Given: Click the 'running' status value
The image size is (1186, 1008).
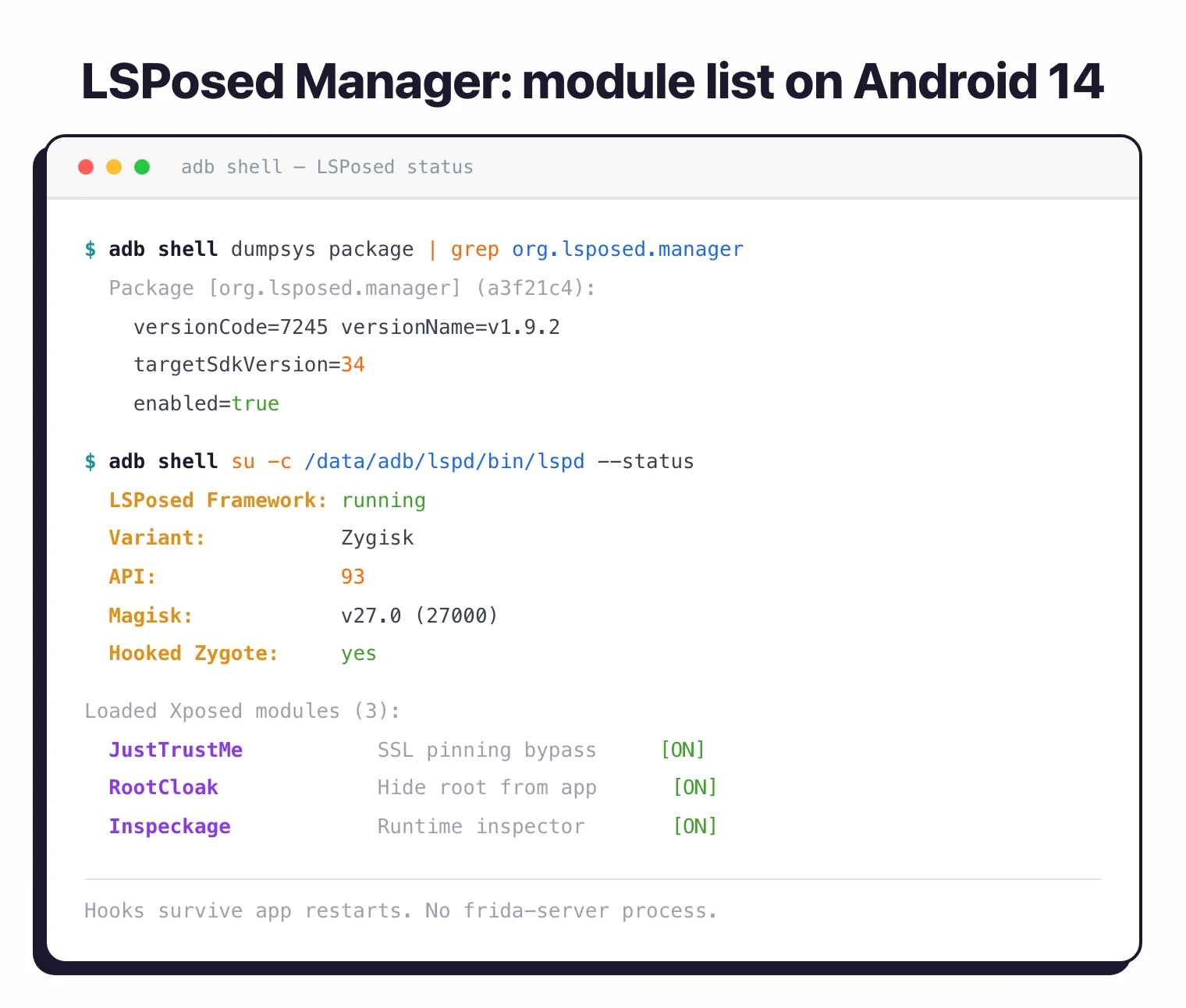Looking at the screenshot, I should 383,501.
